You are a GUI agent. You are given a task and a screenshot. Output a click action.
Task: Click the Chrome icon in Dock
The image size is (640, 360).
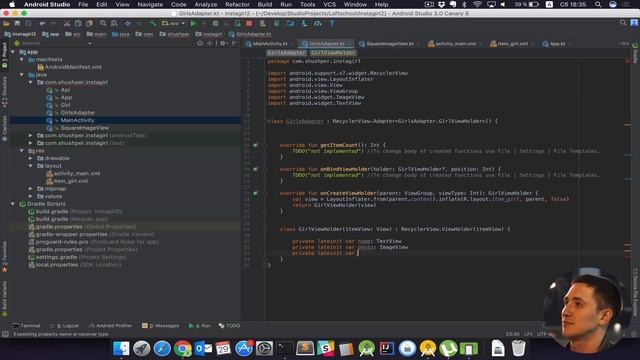click(182, 349)
